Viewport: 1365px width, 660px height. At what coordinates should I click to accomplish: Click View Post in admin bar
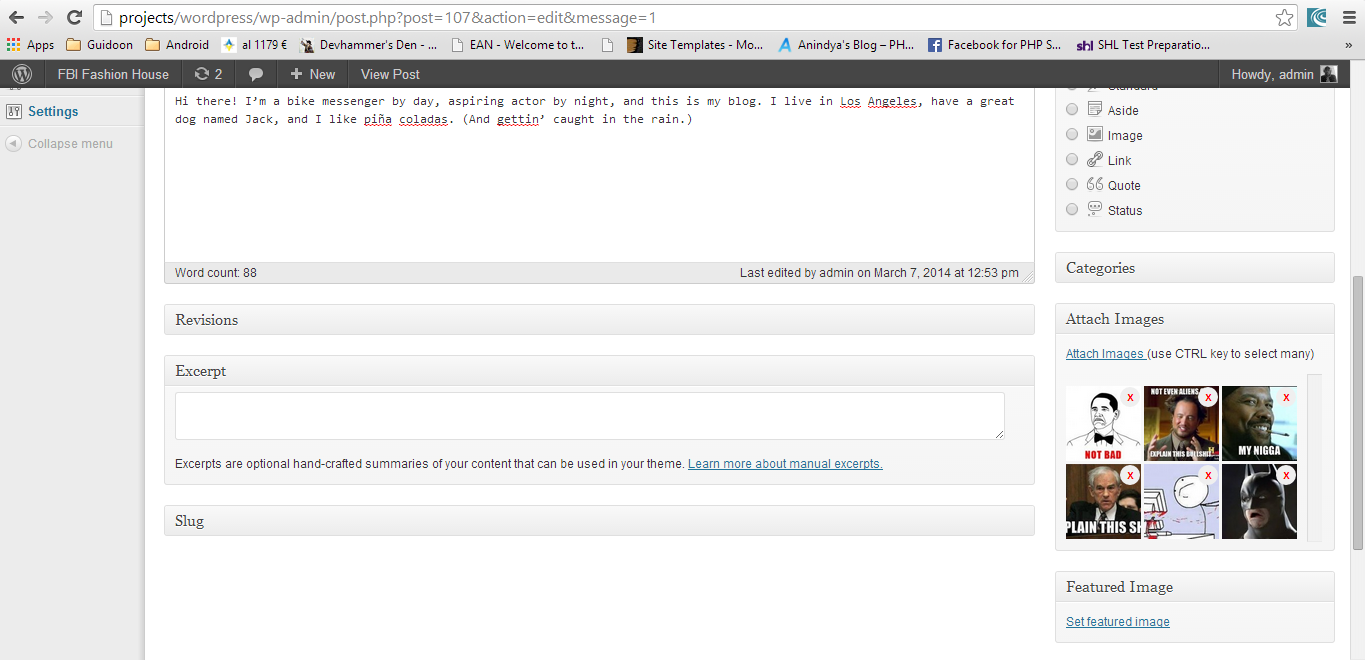(390, 74)
